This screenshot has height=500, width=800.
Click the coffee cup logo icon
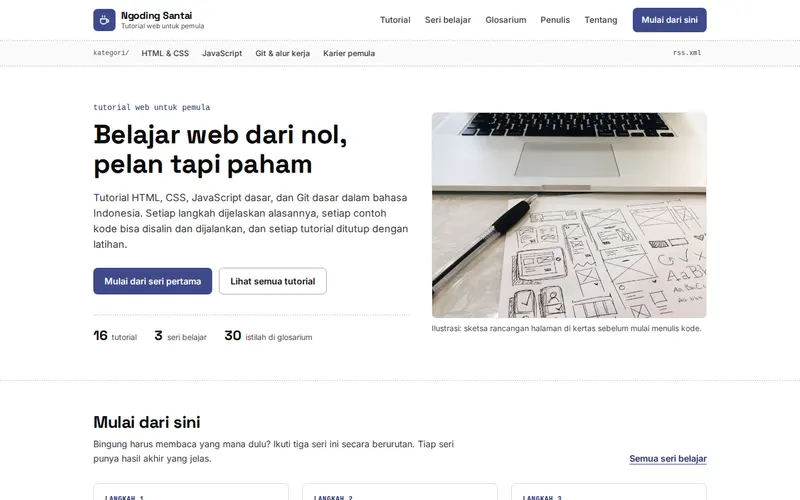104,20
